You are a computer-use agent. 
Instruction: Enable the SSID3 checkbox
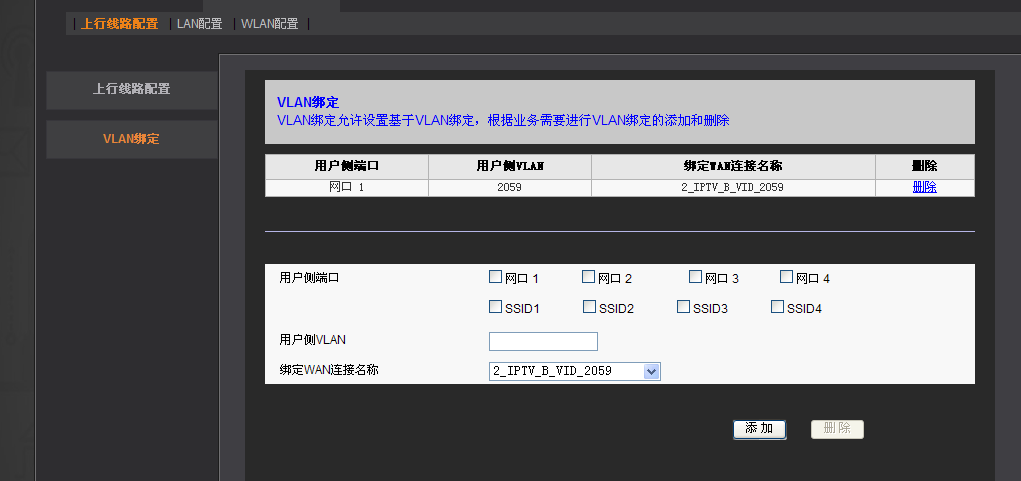[683, 307]
